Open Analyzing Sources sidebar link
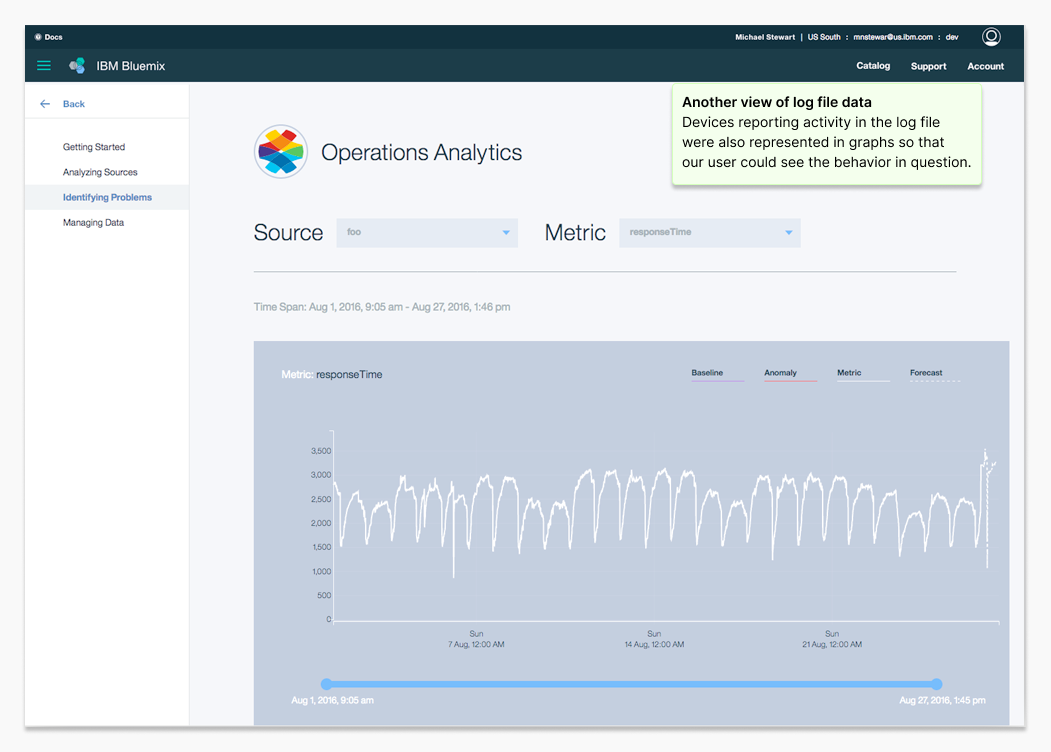The image size is (1051, 752). point(100,172)
